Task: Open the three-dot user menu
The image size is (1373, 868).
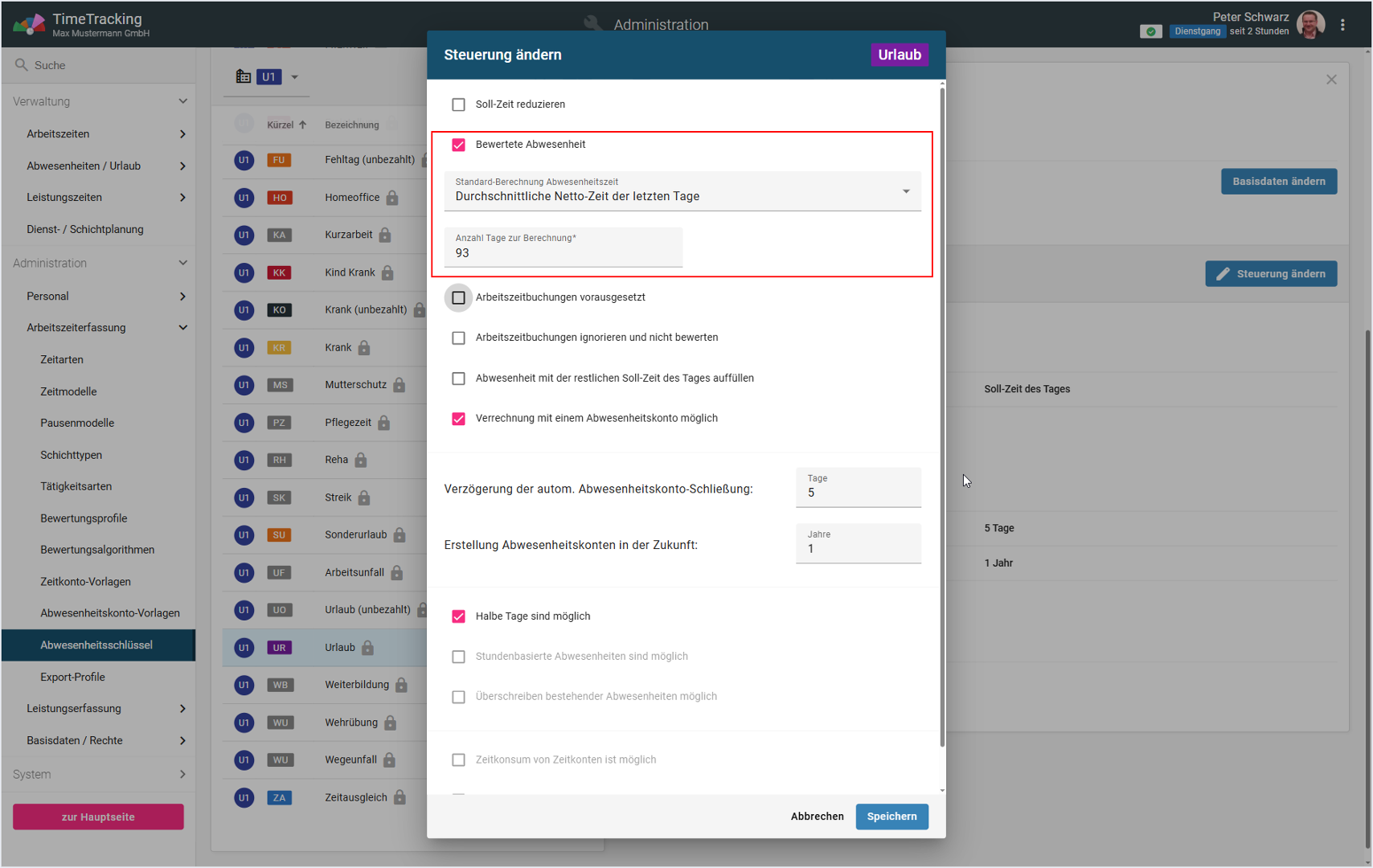Action: (1342, 25)
